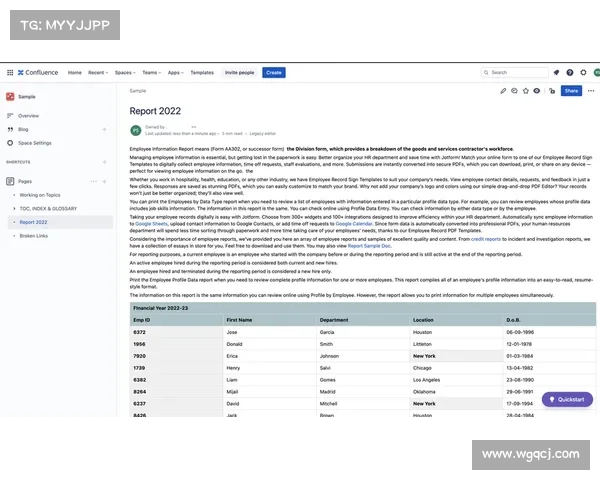600x480 pixels.
Task: Click the Invite people button
Action: 240,72
